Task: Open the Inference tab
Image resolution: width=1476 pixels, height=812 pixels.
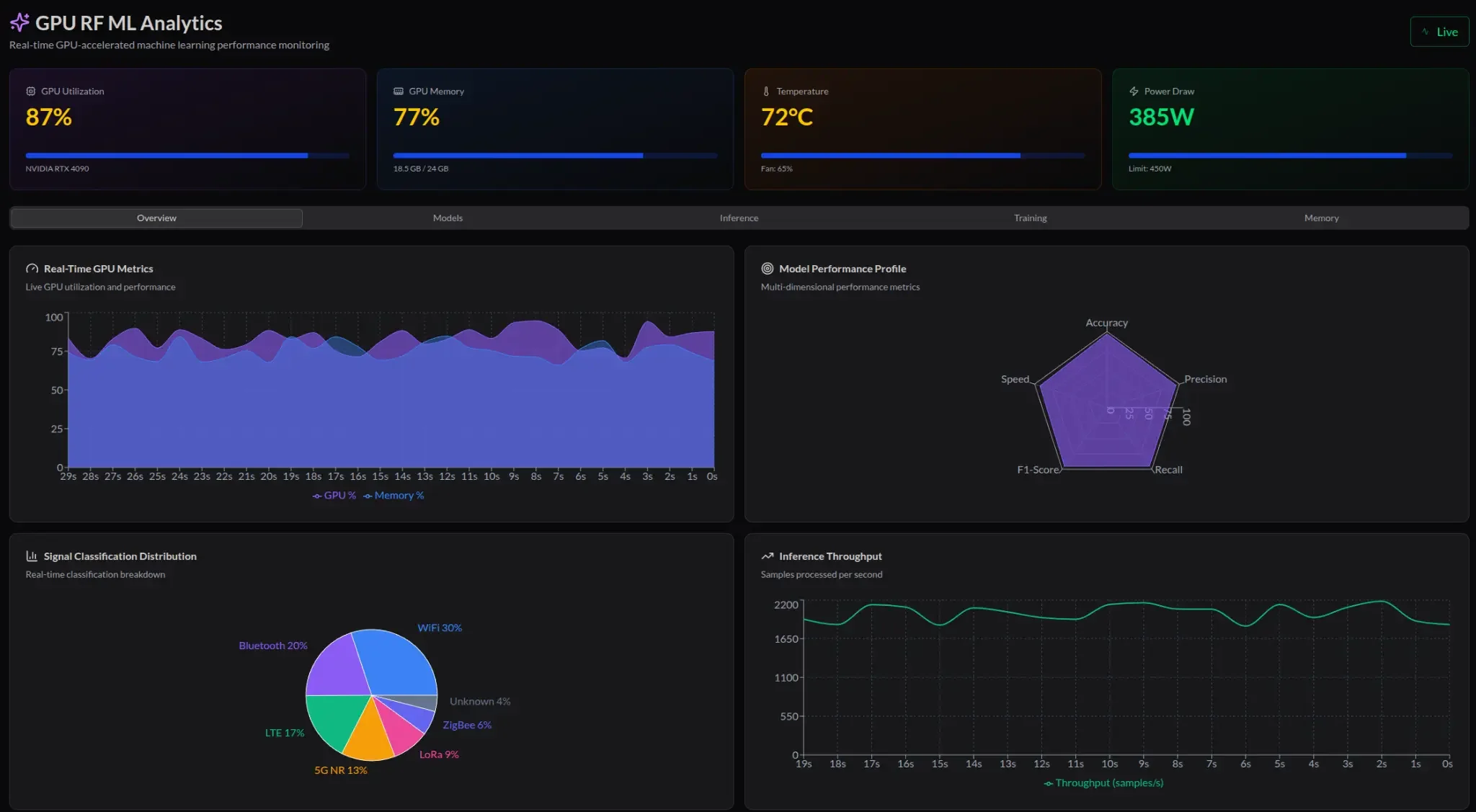Action: (739, 218)
